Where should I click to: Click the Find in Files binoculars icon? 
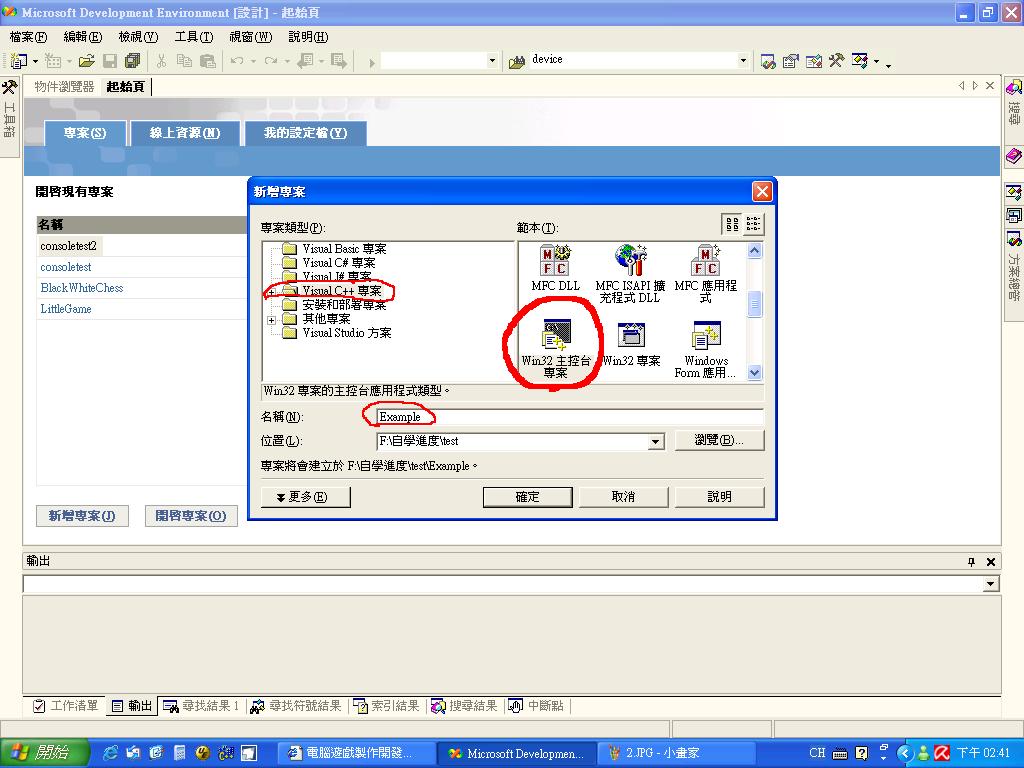(x=517, y=61)
